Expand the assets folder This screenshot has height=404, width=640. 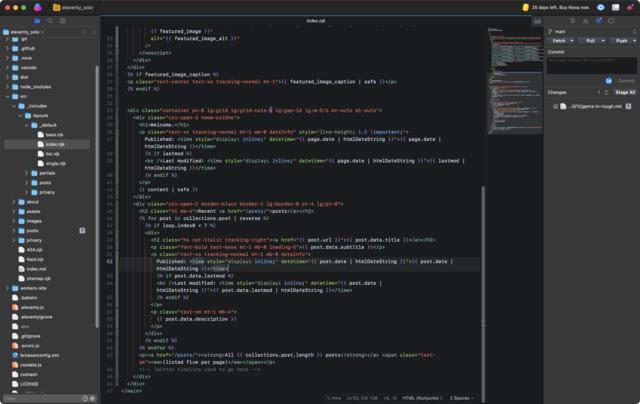(x=14, y=211)
